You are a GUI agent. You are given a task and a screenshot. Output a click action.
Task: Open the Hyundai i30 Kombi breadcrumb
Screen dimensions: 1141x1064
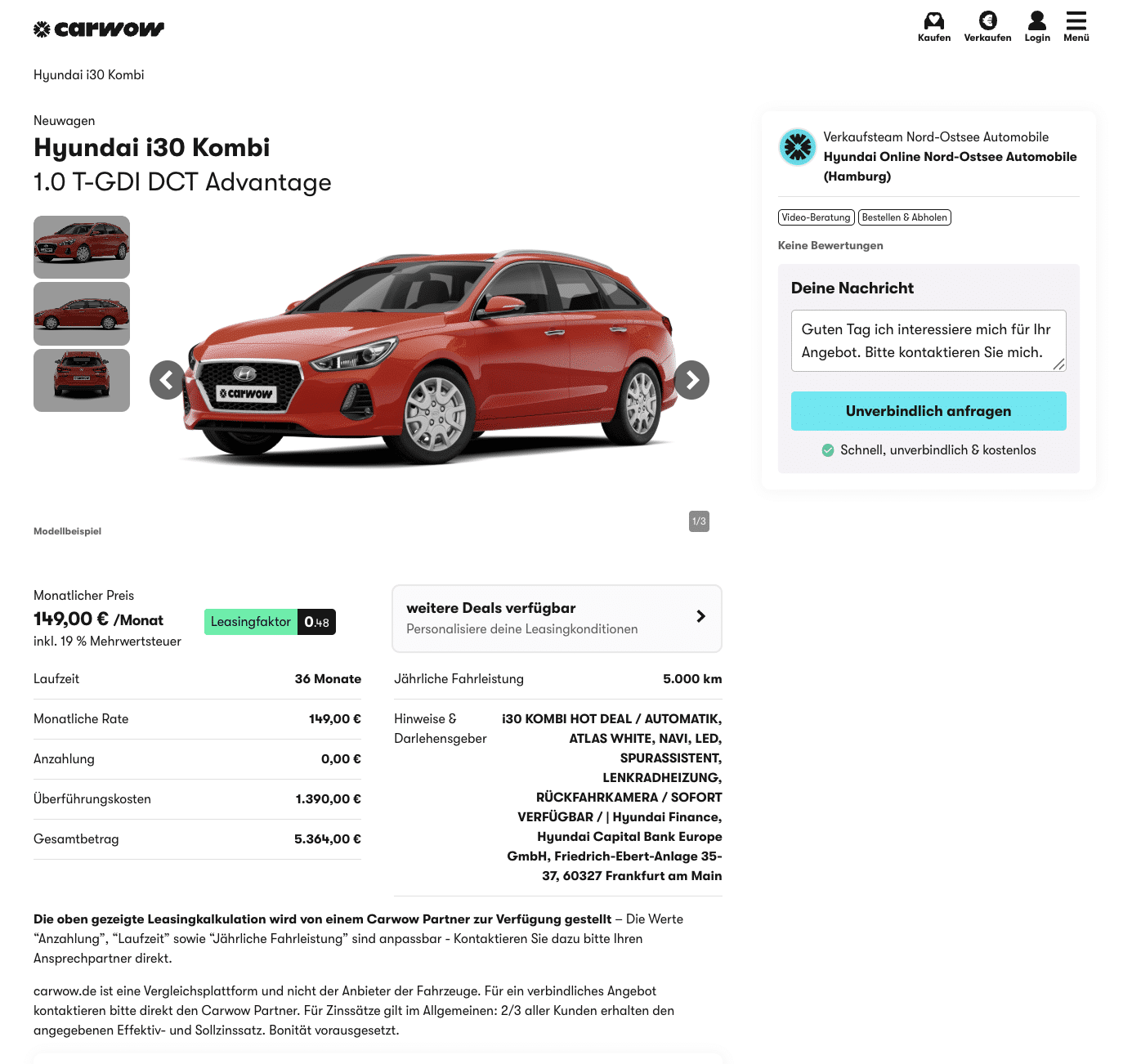click(x=89, y=75)
